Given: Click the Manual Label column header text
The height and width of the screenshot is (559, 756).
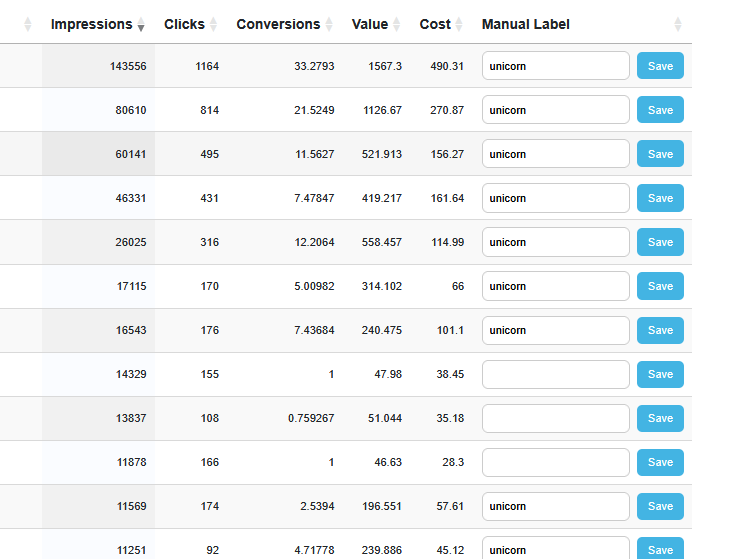Looking at the screenshot, I should click(525, 24).
